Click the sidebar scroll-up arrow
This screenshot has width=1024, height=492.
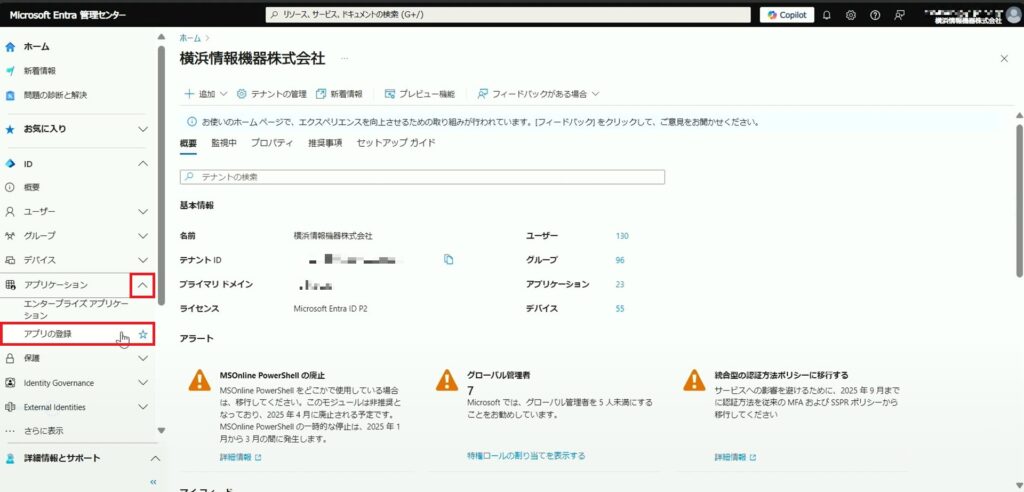click(x=161, y=37)
